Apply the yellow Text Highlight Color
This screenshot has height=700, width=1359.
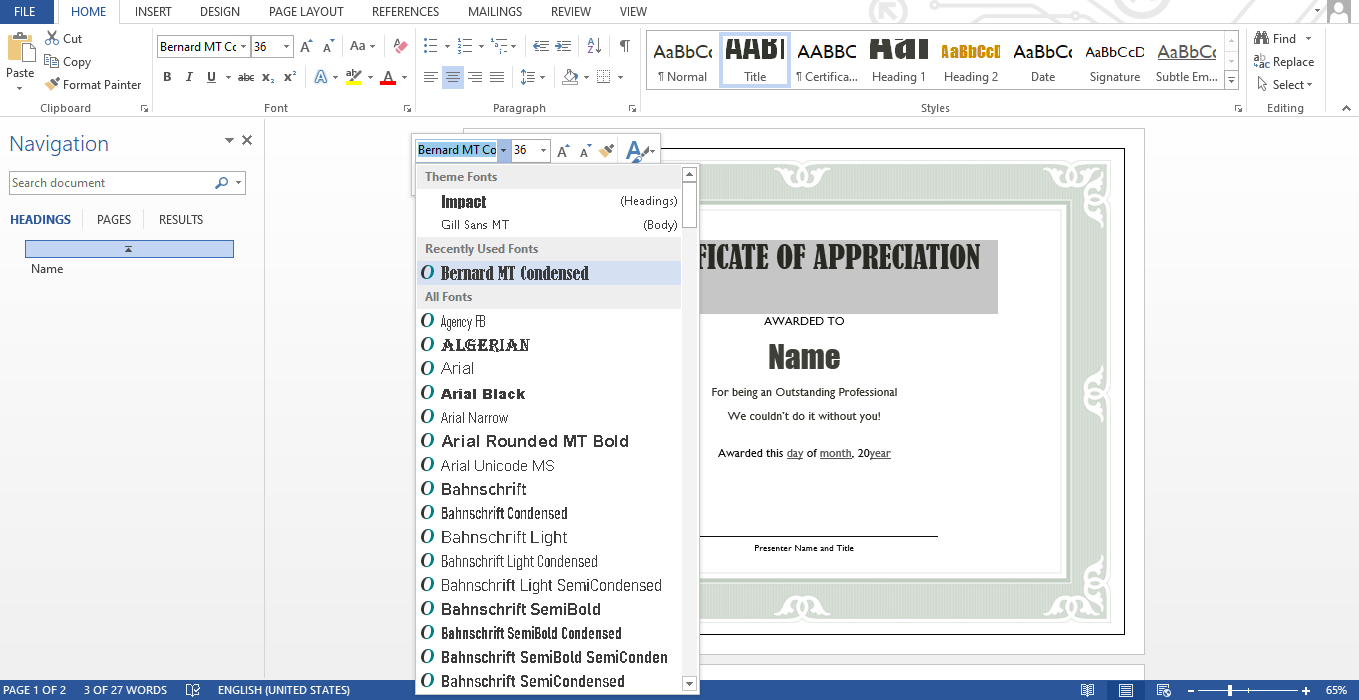[352, 77]
